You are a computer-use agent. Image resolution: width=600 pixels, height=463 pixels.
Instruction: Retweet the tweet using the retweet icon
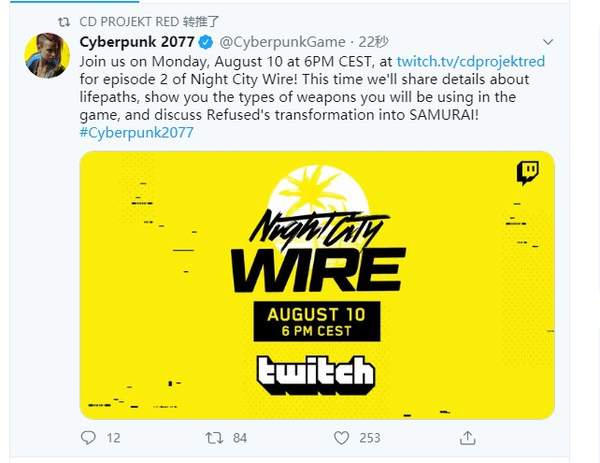tap(214, 438)
